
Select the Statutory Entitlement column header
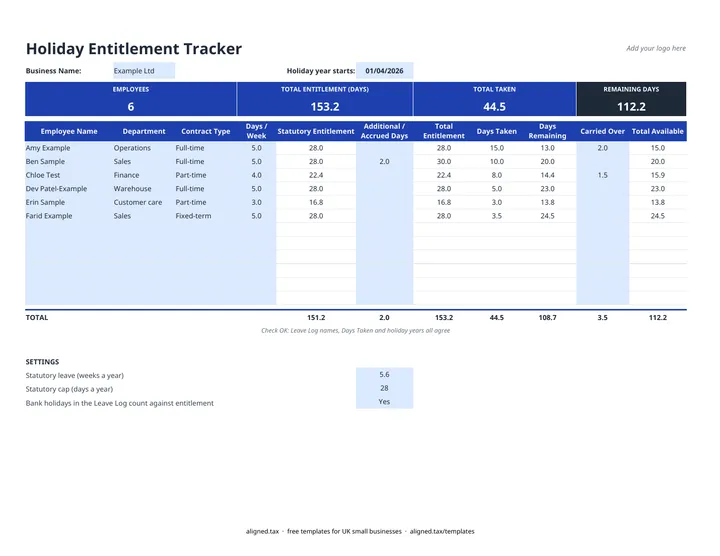[x=316, y=131]
